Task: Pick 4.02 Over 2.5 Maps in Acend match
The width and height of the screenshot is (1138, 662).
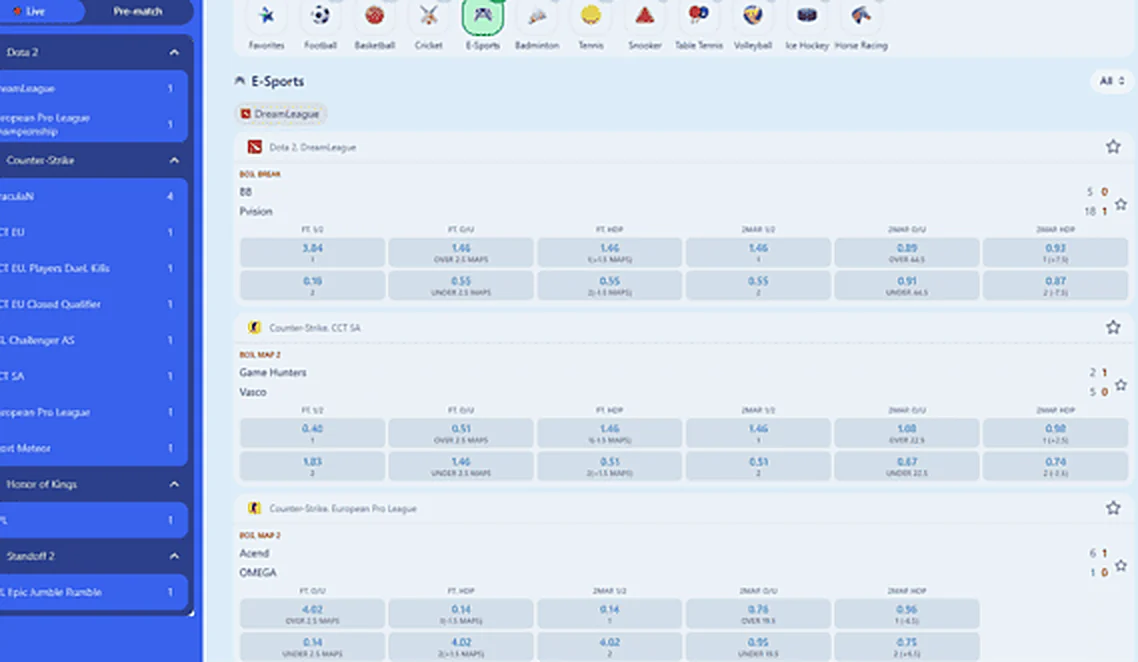Action: 312,614
